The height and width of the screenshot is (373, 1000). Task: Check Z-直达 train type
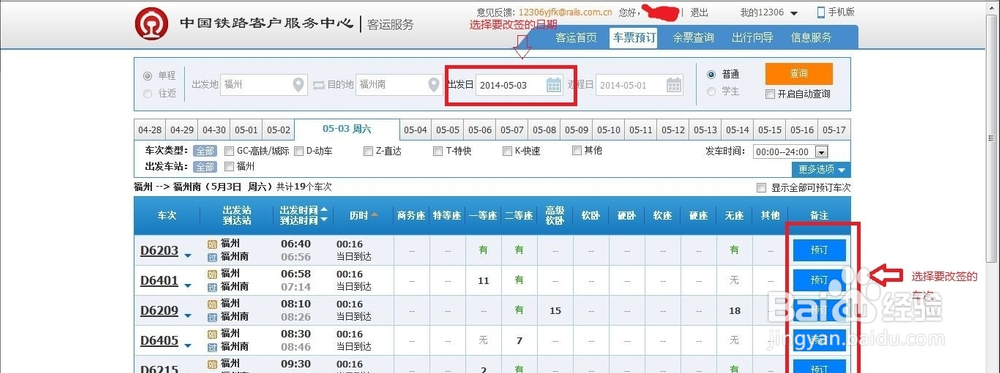(368, 152)
